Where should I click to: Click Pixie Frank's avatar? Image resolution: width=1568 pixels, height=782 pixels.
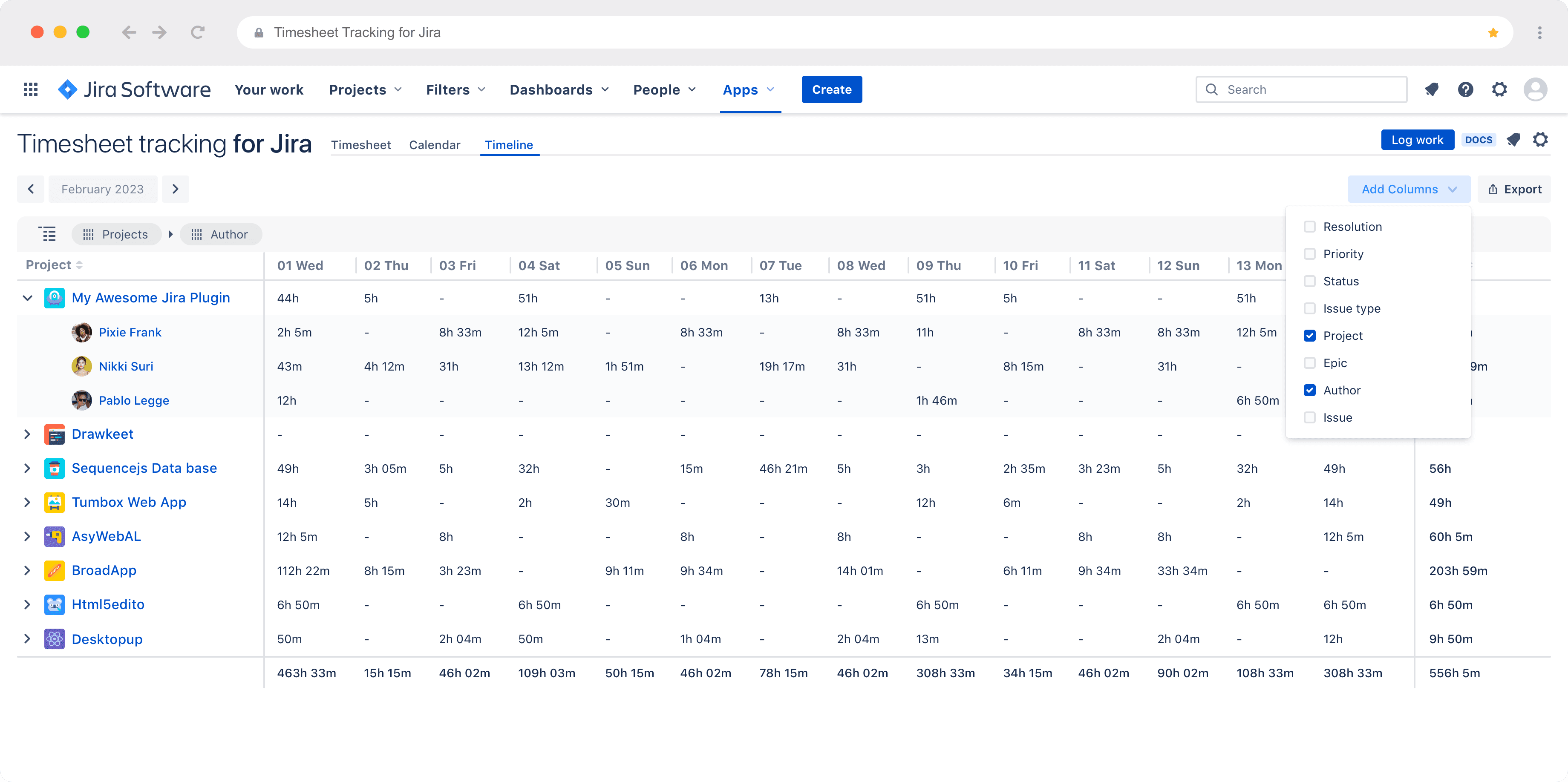click(81, 332)
